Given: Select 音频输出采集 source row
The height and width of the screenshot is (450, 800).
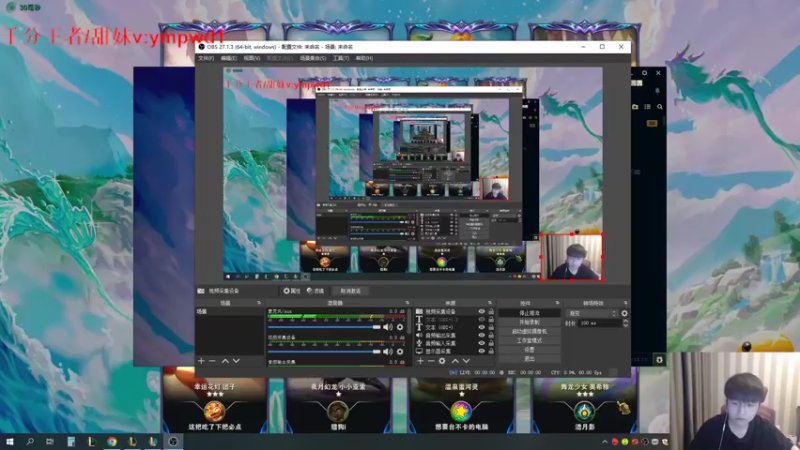Looking at the screenshot, I should tap(454, 335).
